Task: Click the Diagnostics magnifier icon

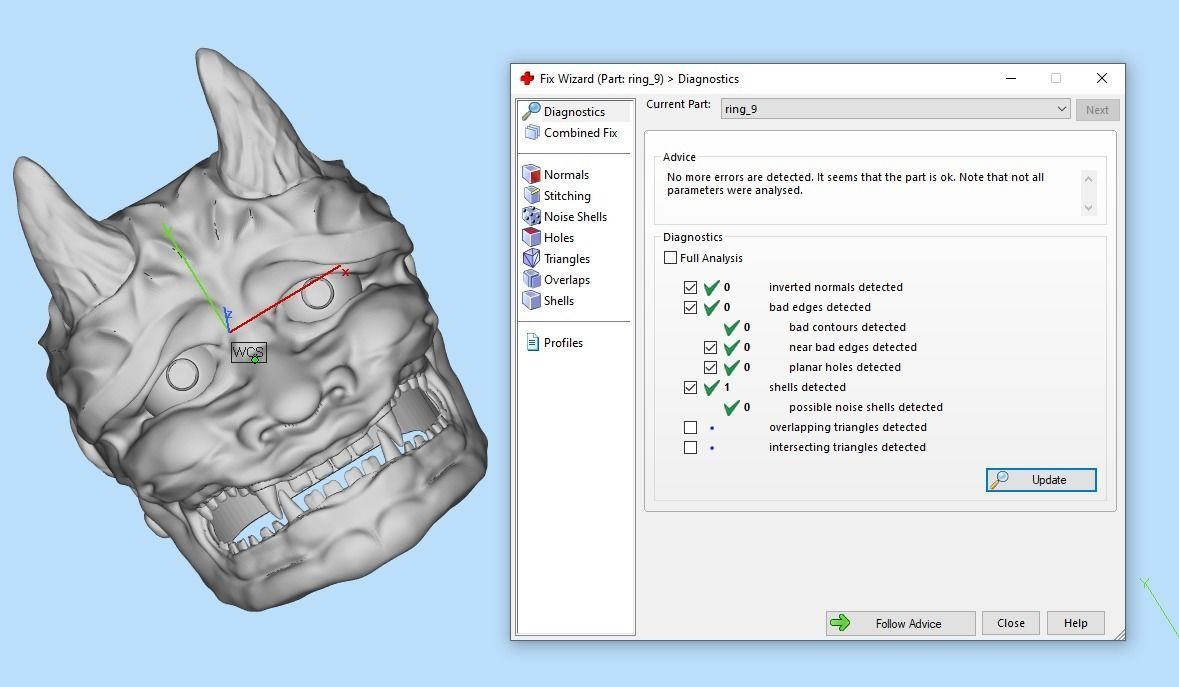Action: [532, 111]
